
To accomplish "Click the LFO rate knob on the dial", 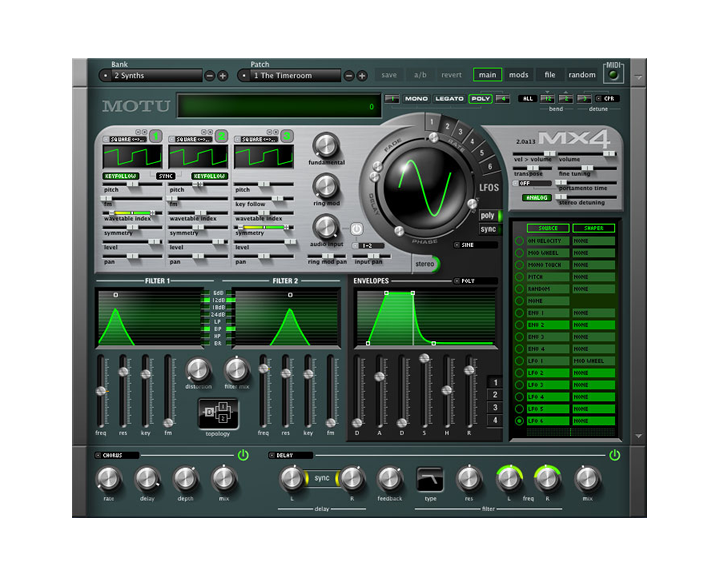I will [433, 137].
